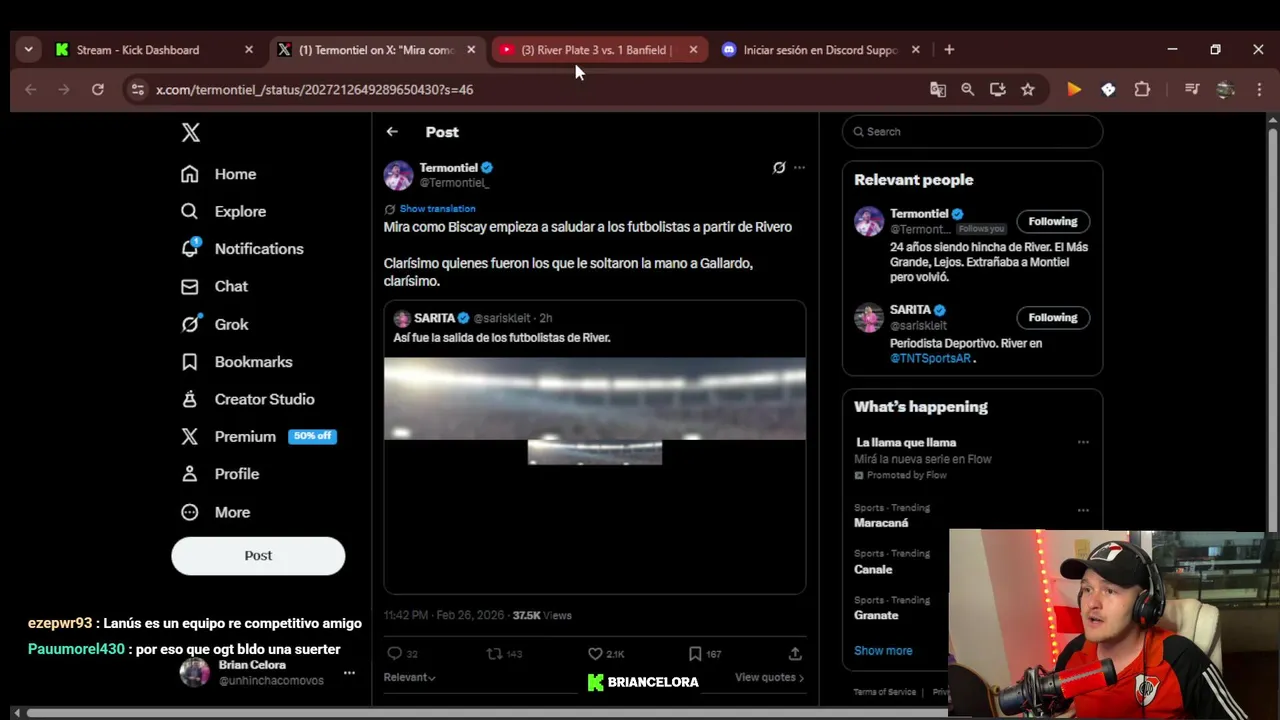Open the Granate trending topic
1280x720 pixels.
876,615
